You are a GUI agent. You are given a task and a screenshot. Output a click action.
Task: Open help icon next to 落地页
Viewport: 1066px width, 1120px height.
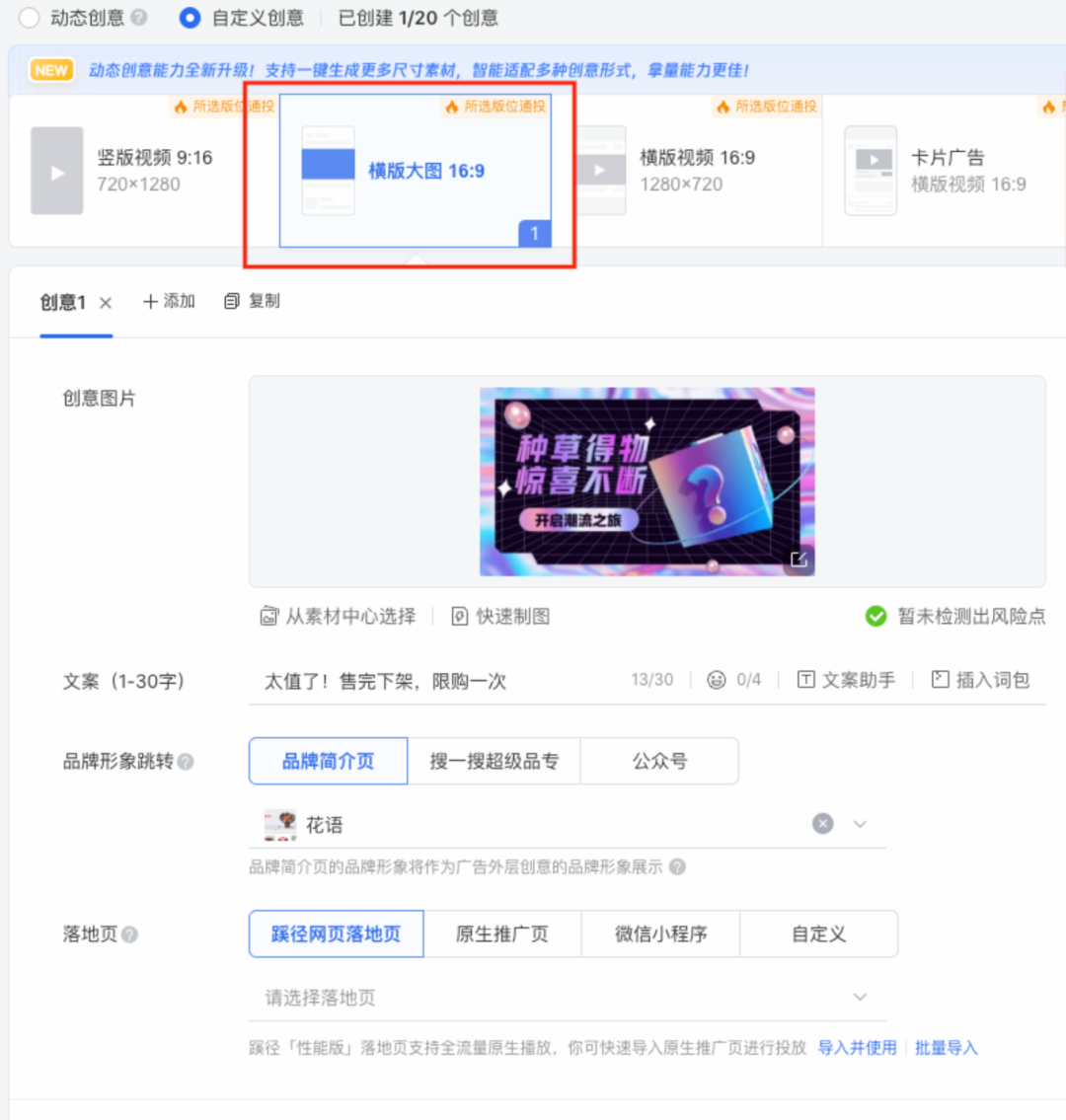point(129,933)
